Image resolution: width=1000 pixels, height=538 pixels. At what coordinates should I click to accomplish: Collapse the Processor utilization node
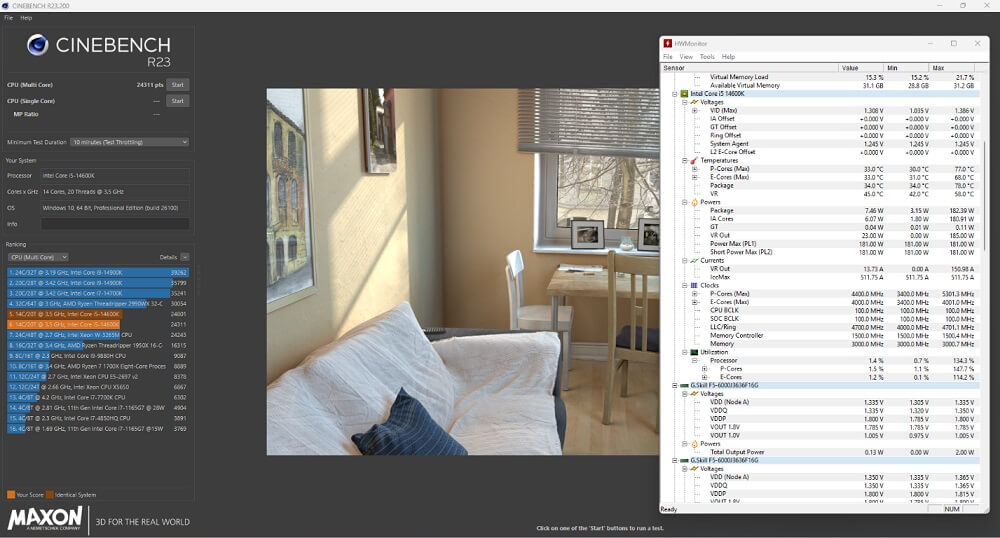[695, 360]
